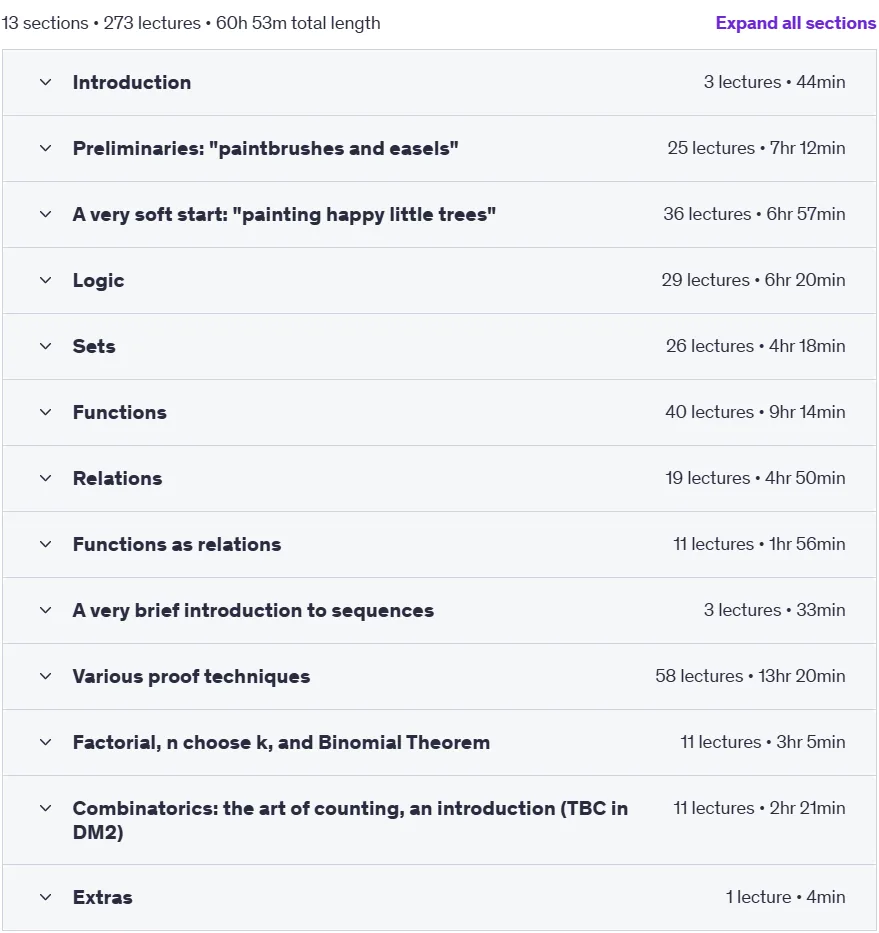Click the chevron beside Logic
This screenshot has height=933, width=879.
[46, 280]
